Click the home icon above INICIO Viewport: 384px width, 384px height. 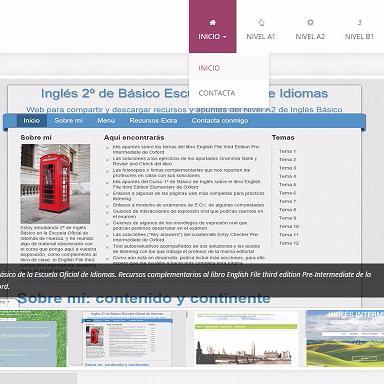(x=213, y=23)
